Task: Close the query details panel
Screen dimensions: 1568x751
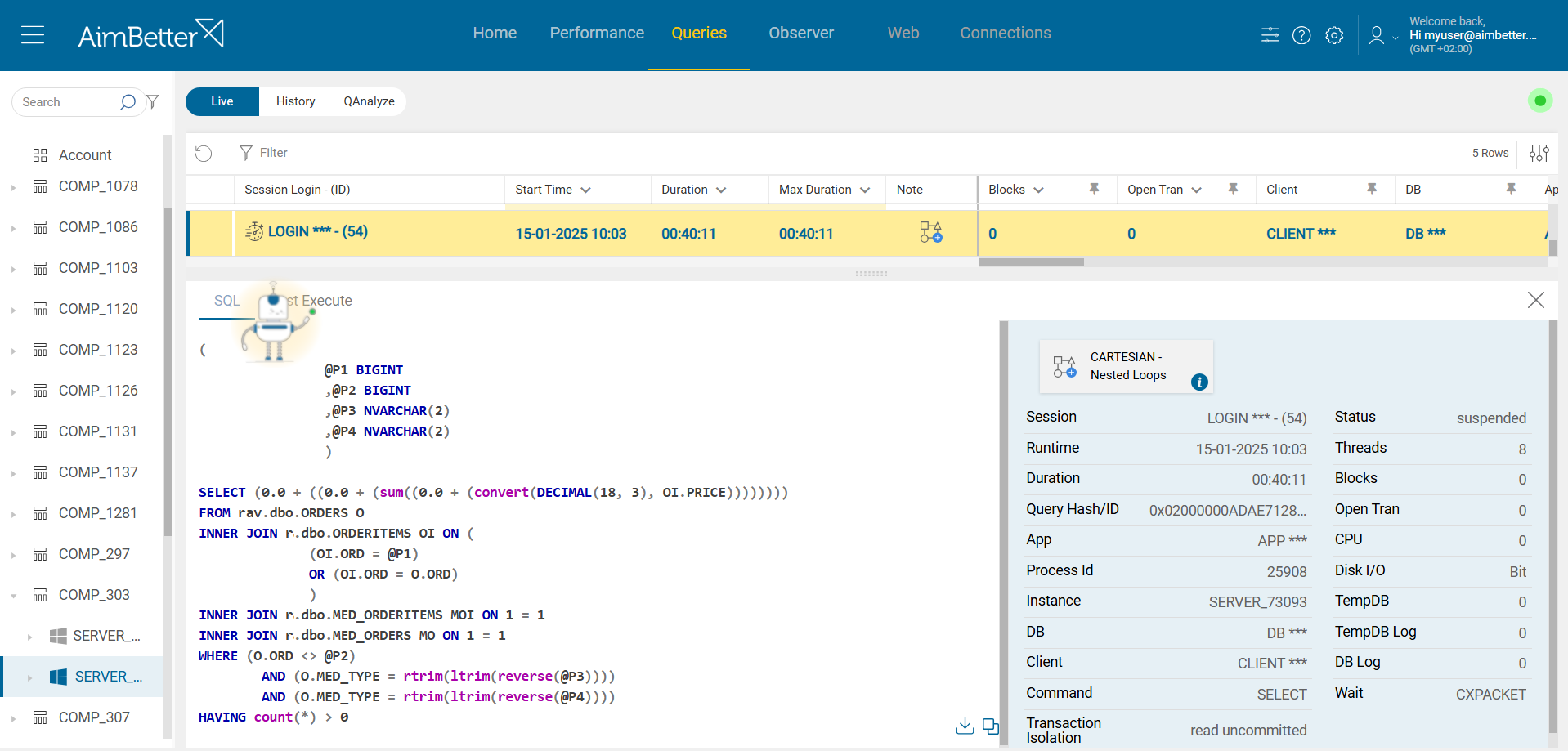Action: (1536, 300)
